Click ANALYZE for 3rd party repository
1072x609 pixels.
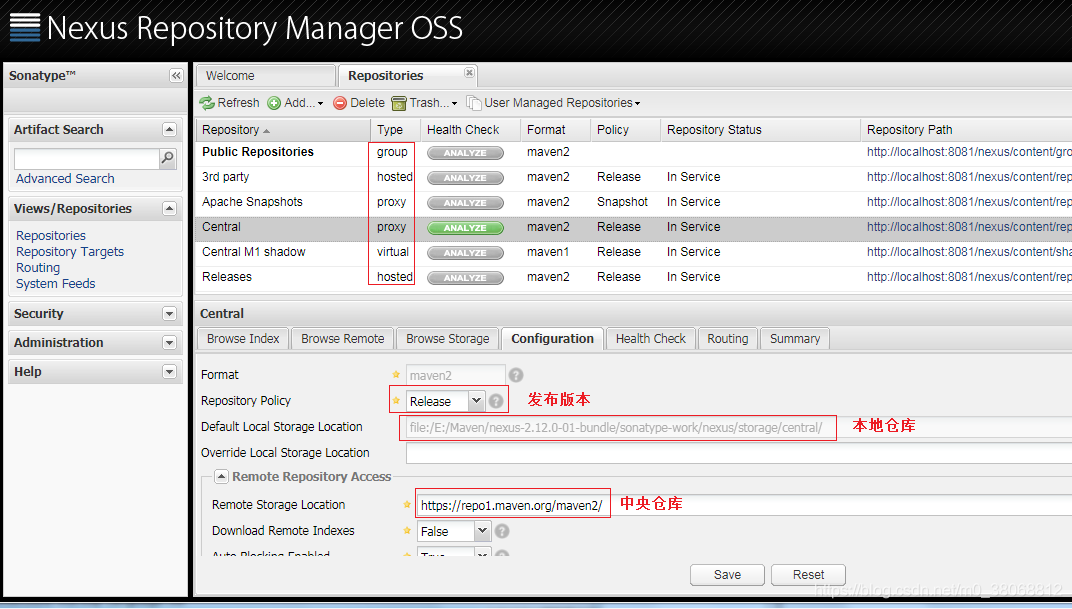click(x=465, y=178)
